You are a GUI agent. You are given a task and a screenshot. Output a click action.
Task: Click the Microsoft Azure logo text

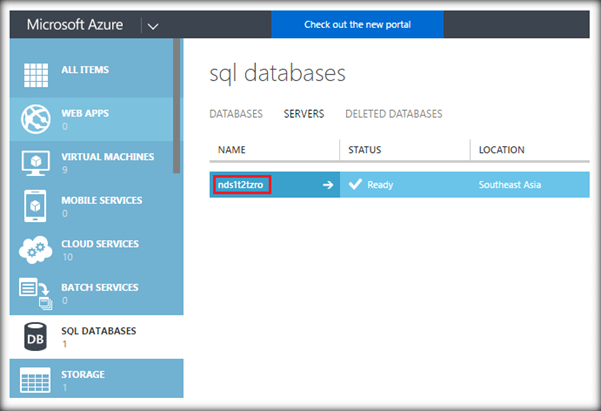pyautogui.click(x=75, y=25)
